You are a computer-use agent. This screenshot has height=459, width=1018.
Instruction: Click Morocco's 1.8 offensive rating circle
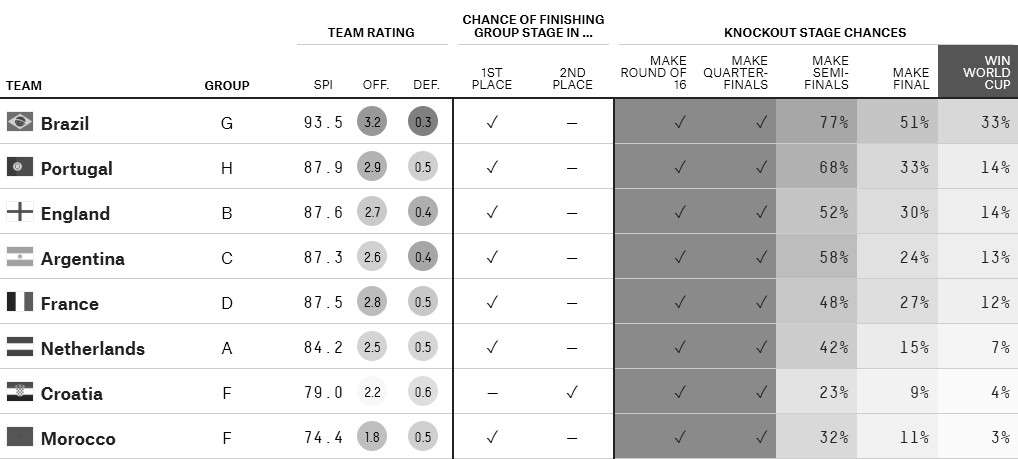click(373, 437)
